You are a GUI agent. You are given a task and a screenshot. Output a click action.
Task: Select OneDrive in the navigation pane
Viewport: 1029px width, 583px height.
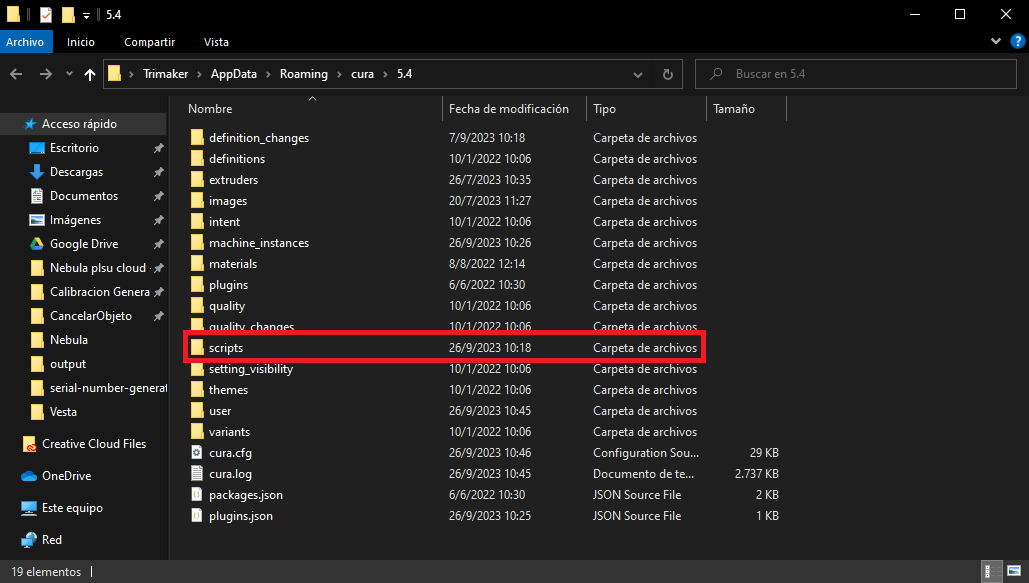pos(66,476)
